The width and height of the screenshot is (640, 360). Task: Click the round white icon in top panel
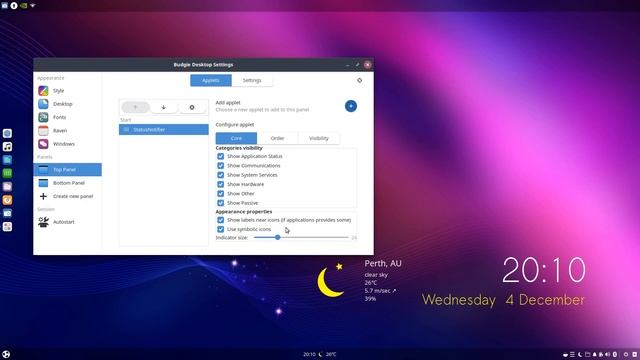(14, 5)
